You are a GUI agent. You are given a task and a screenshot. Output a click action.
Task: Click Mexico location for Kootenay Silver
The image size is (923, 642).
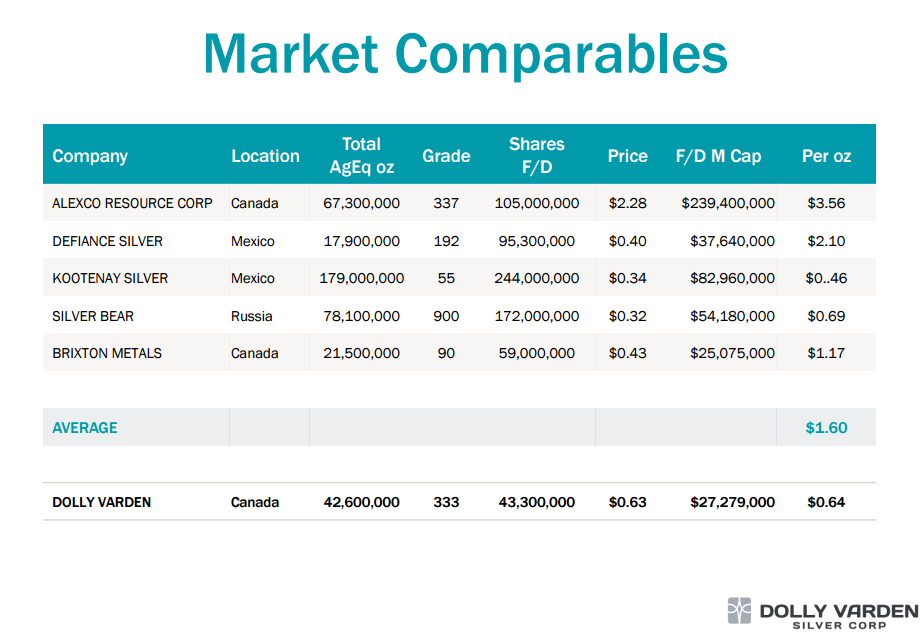click(x=253, y=278)
